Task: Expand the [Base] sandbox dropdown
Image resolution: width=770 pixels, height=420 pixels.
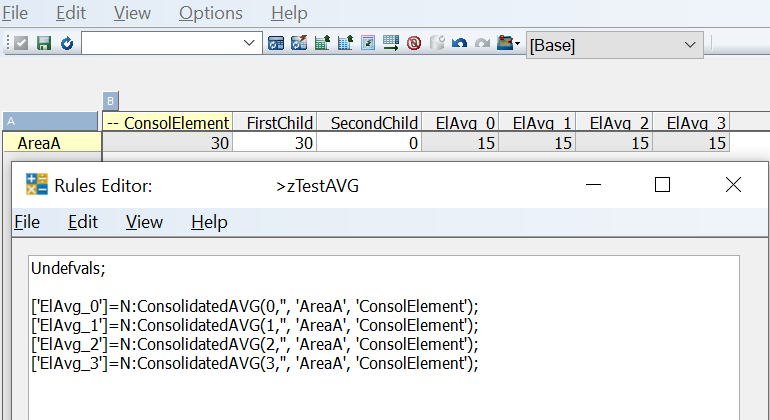Action: tap(690, 45)
